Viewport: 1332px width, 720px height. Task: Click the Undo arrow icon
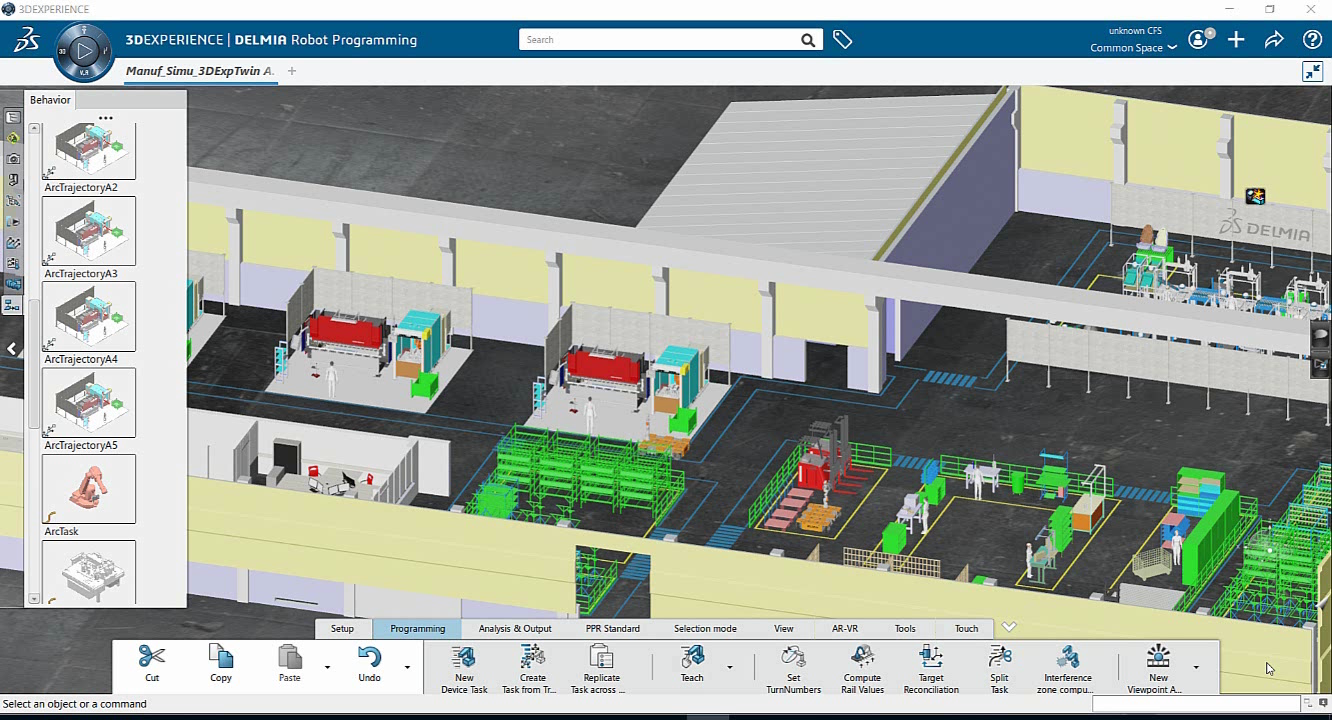click(x=369, y=657)
